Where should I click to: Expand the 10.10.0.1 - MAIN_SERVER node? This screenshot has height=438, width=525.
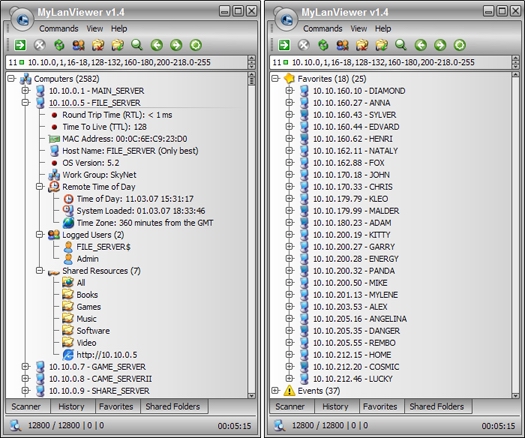pos(25,90)
